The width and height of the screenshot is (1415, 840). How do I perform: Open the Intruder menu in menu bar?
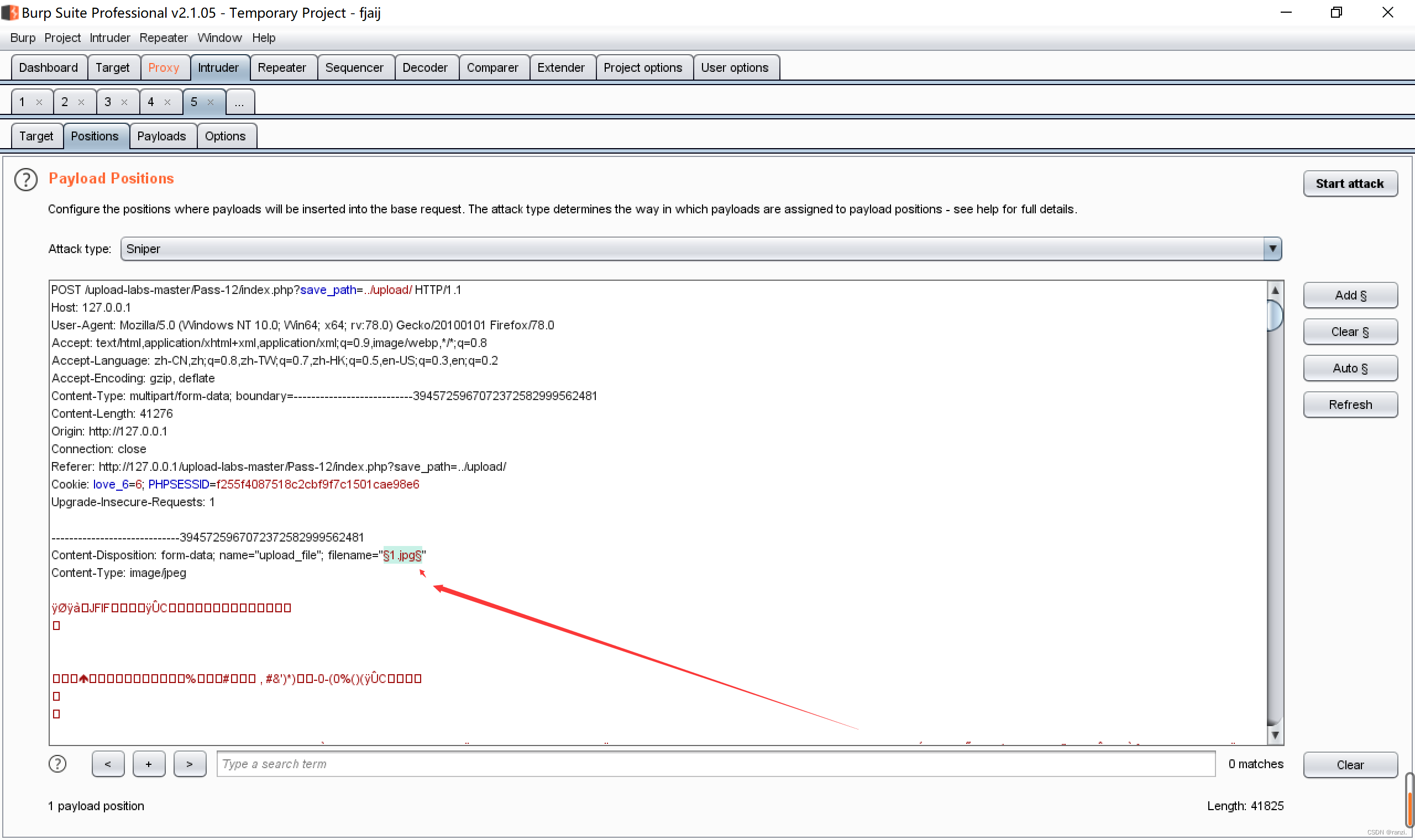(109, 38)
